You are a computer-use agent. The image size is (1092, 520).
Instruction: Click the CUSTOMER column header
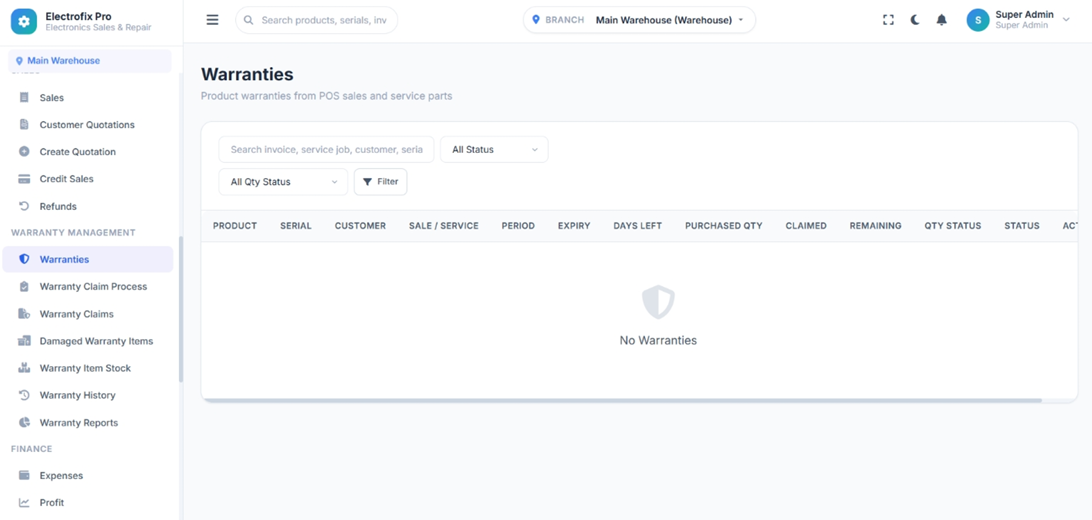[360, 226]
